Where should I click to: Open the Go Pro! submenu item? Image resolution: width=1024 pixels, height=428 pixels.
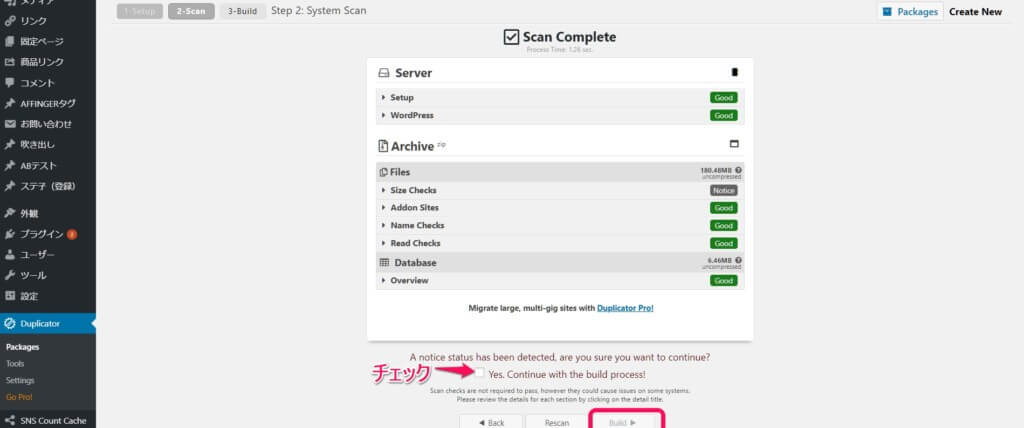click(x=19, y=397)
